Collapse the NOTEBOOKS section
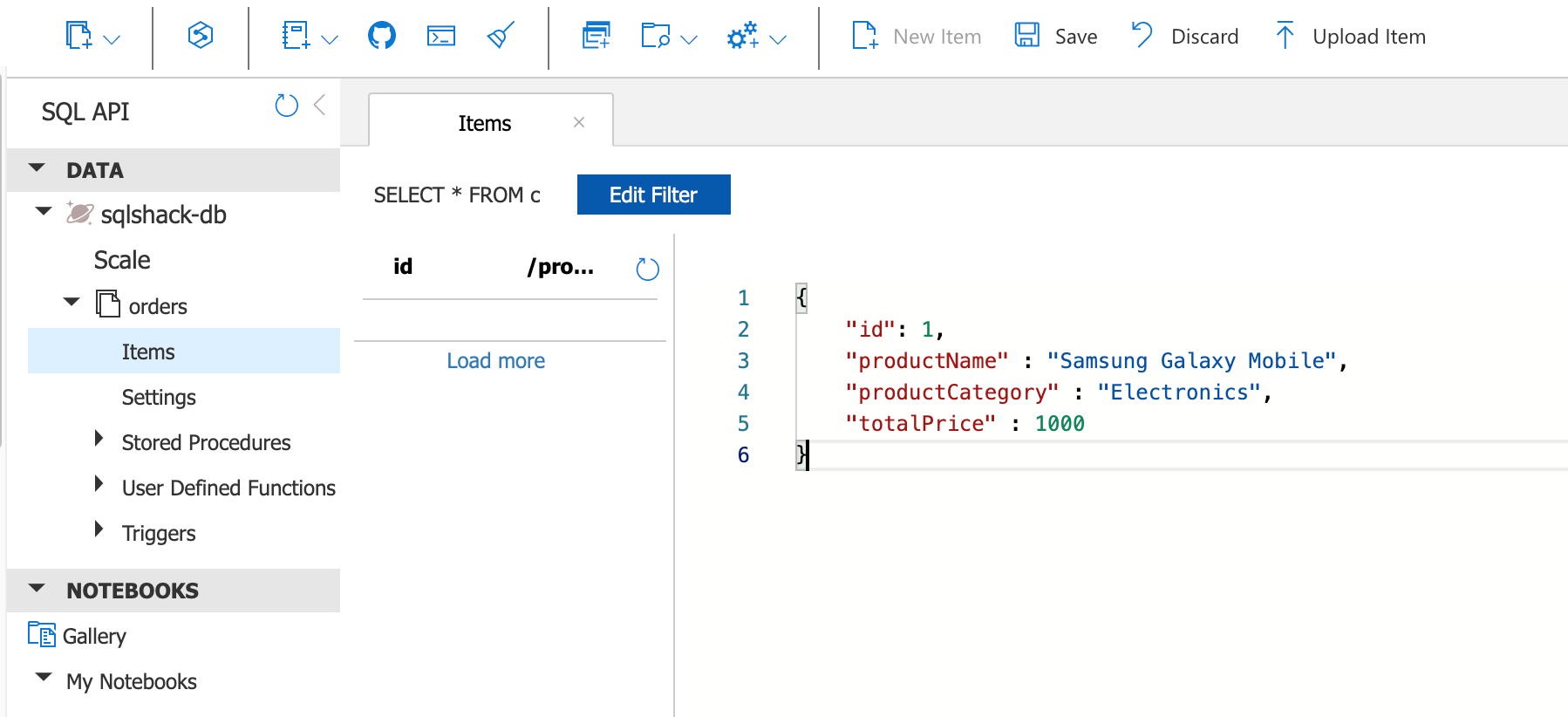This screenshot has height=717, width=1568. pyautogui.click(x=37, y=589)
